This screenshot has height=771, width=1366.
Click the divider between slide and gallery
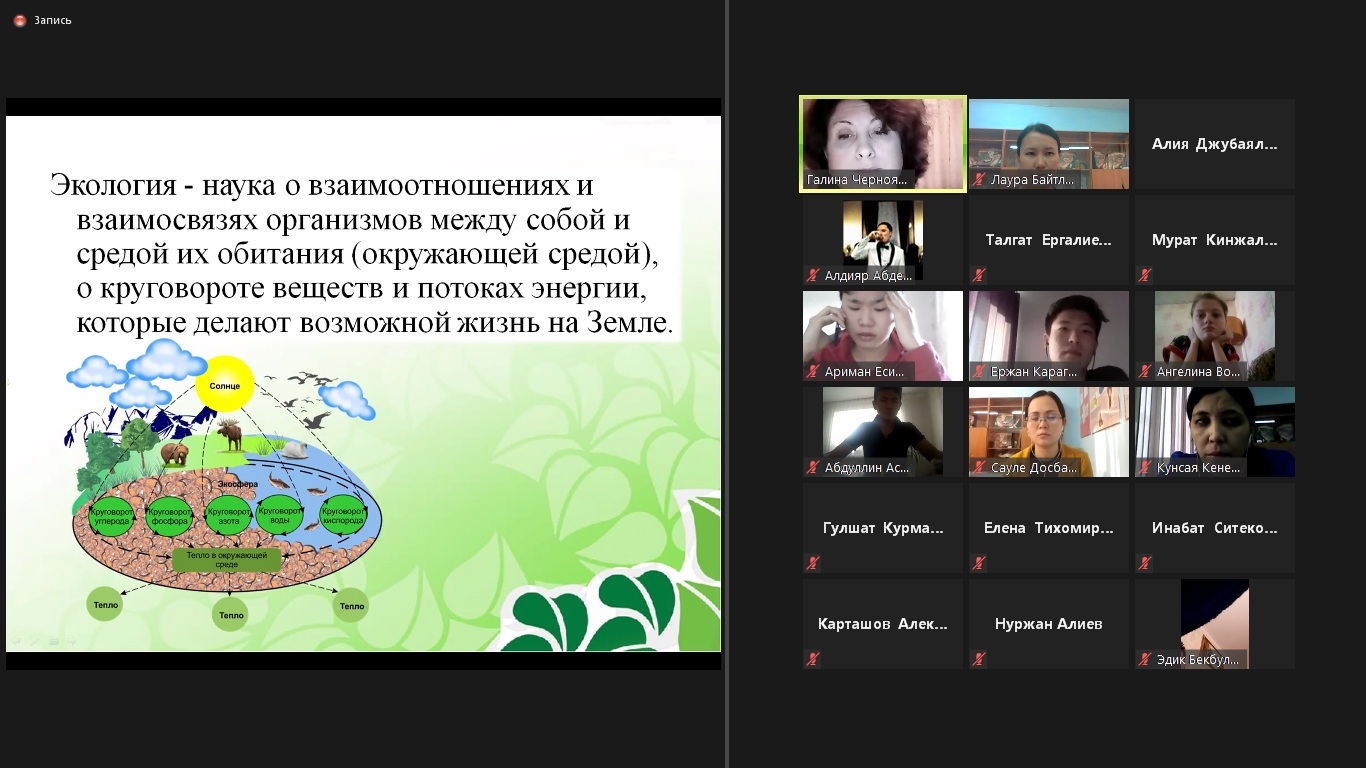(727, 385)
